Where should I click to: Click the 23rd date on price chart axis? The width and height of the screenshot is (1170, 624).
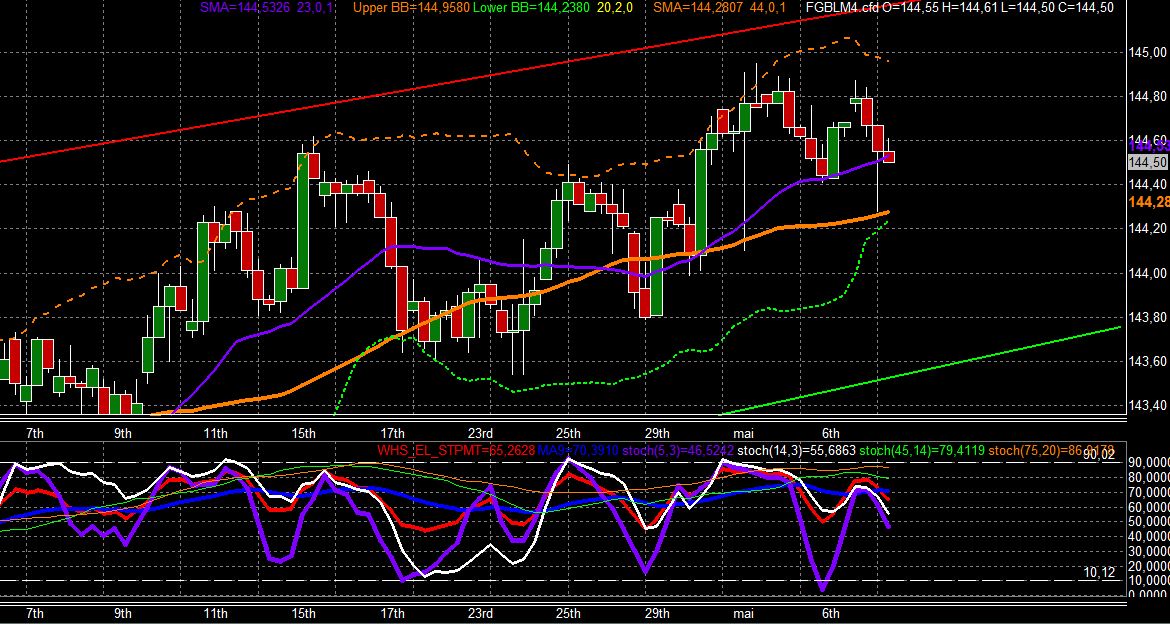click(481, 433)
